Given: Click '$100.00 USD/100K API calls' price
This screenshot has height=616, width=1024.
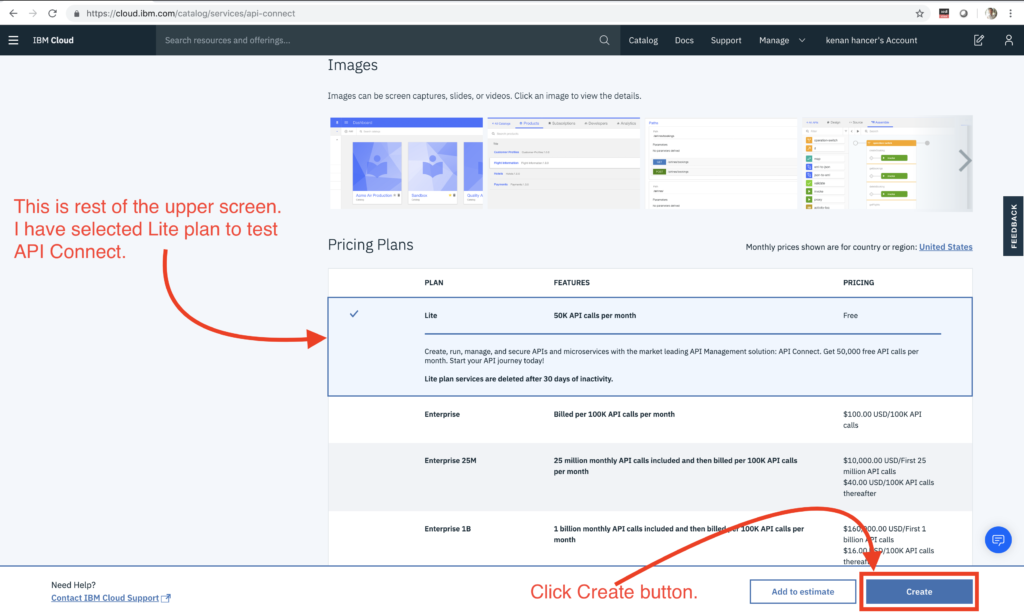Looking at the screenshot, I should (x=882, y=419).
